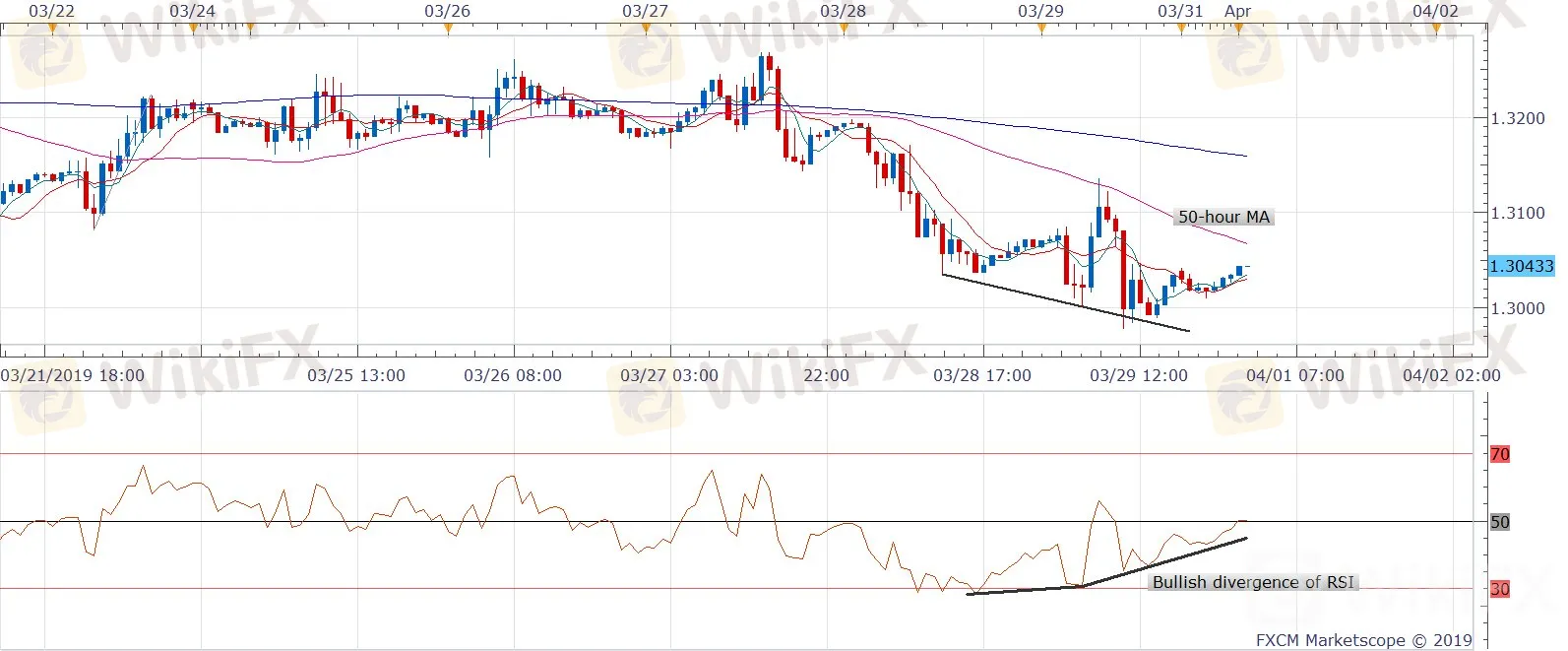Click the 03/29 date label at top
Screen dimensions: 1568x651
[x=1040, y=11]
